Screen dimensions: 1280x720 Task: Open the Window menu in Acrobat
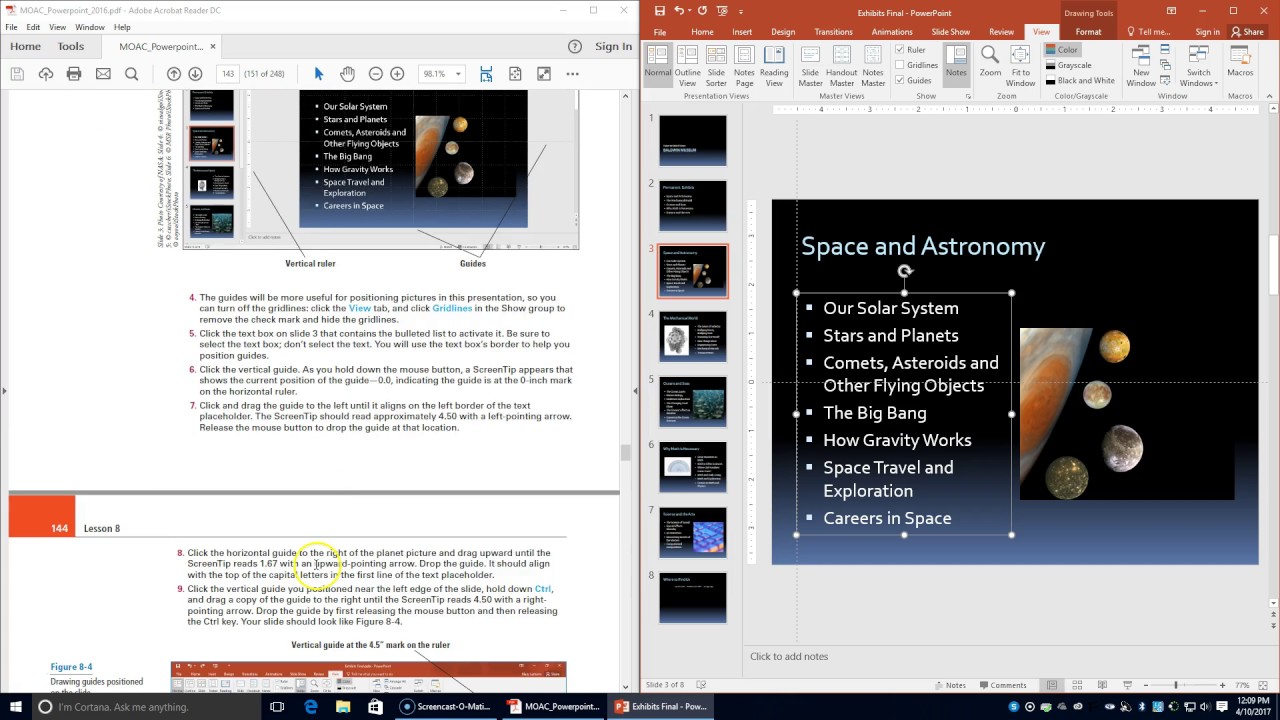click(89, 27)
